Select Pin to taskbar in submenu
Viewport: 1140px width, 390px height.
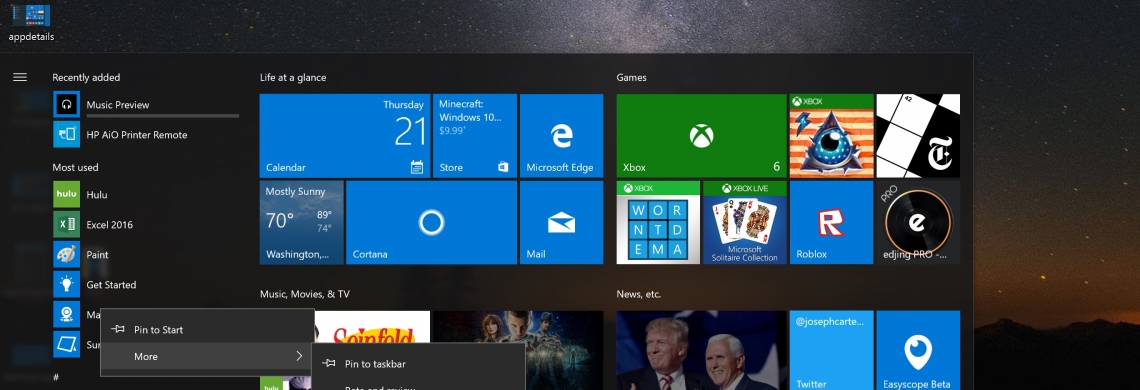point(418,364)
